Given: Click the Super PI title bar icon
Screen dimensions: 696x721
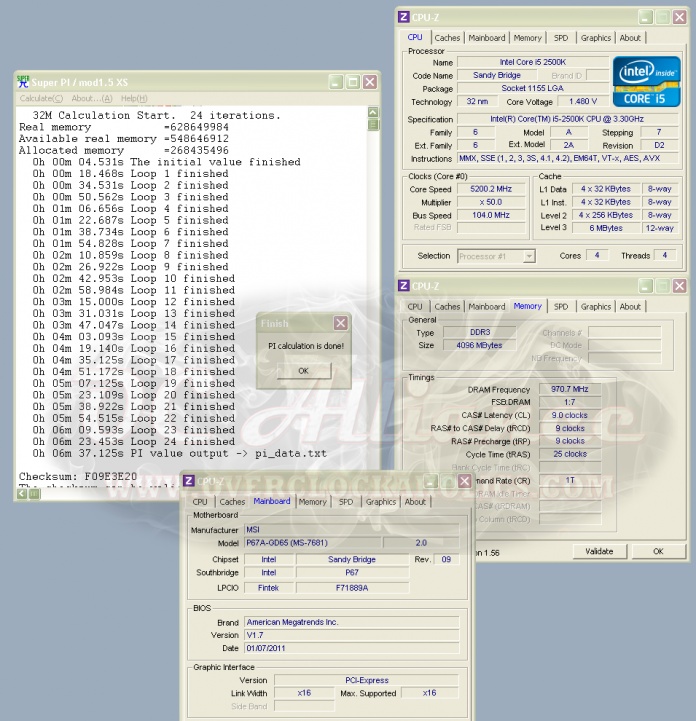Looking at the screenshot, I should [24, 82].
